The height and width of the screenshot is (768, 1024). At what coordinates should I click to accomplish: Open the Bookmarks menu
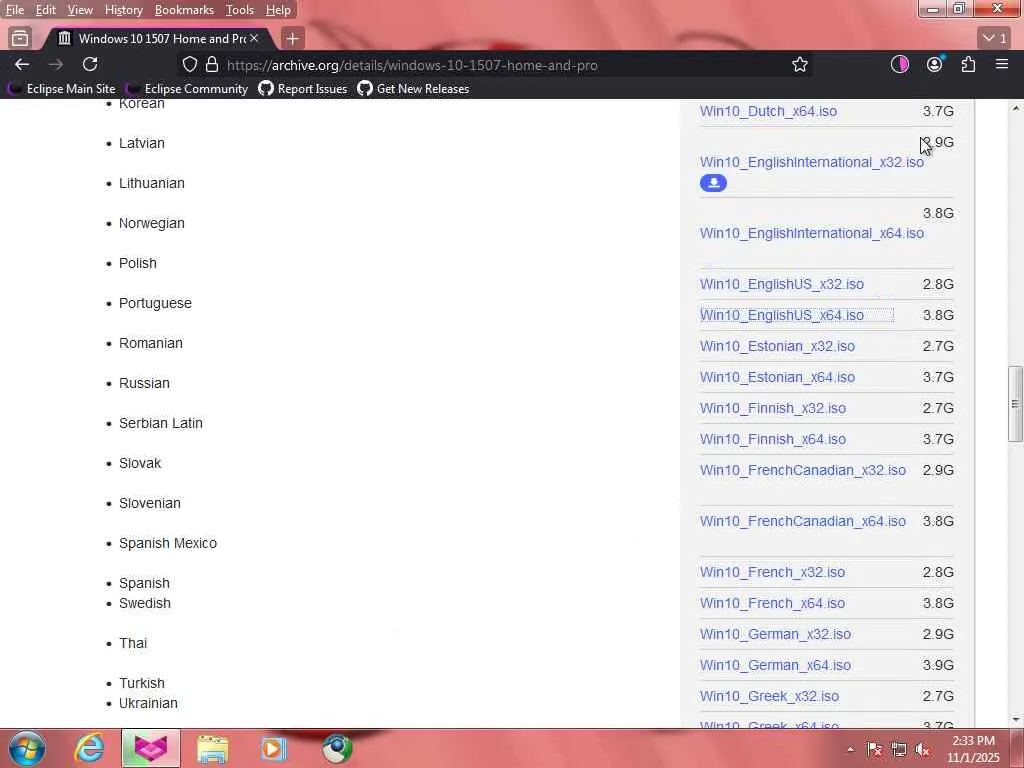click(x=184, y=10)
